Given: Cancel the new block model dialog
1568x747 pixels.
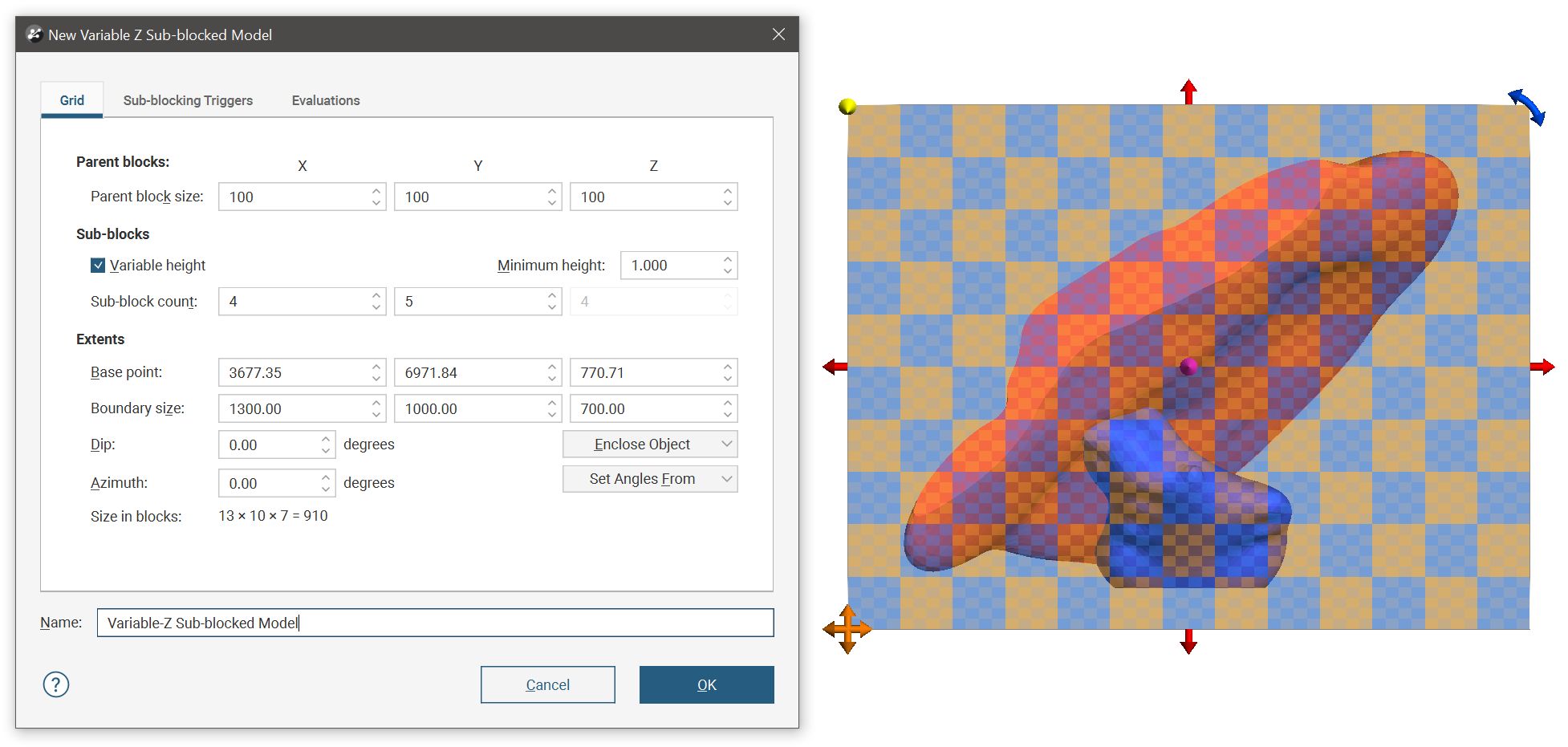Looking at the screenshot, I should [x=547, y=684].
